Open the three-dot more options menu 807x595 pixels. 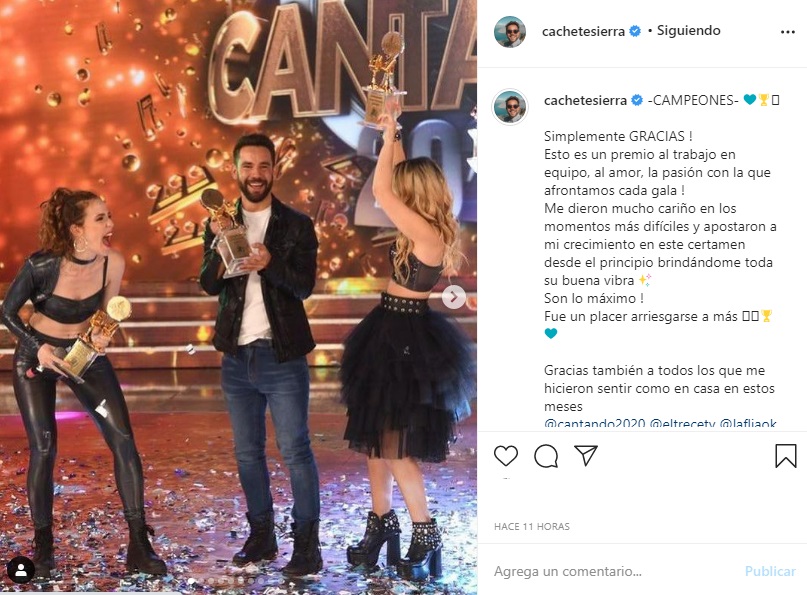pyautogui.click(x=787, y=32)
